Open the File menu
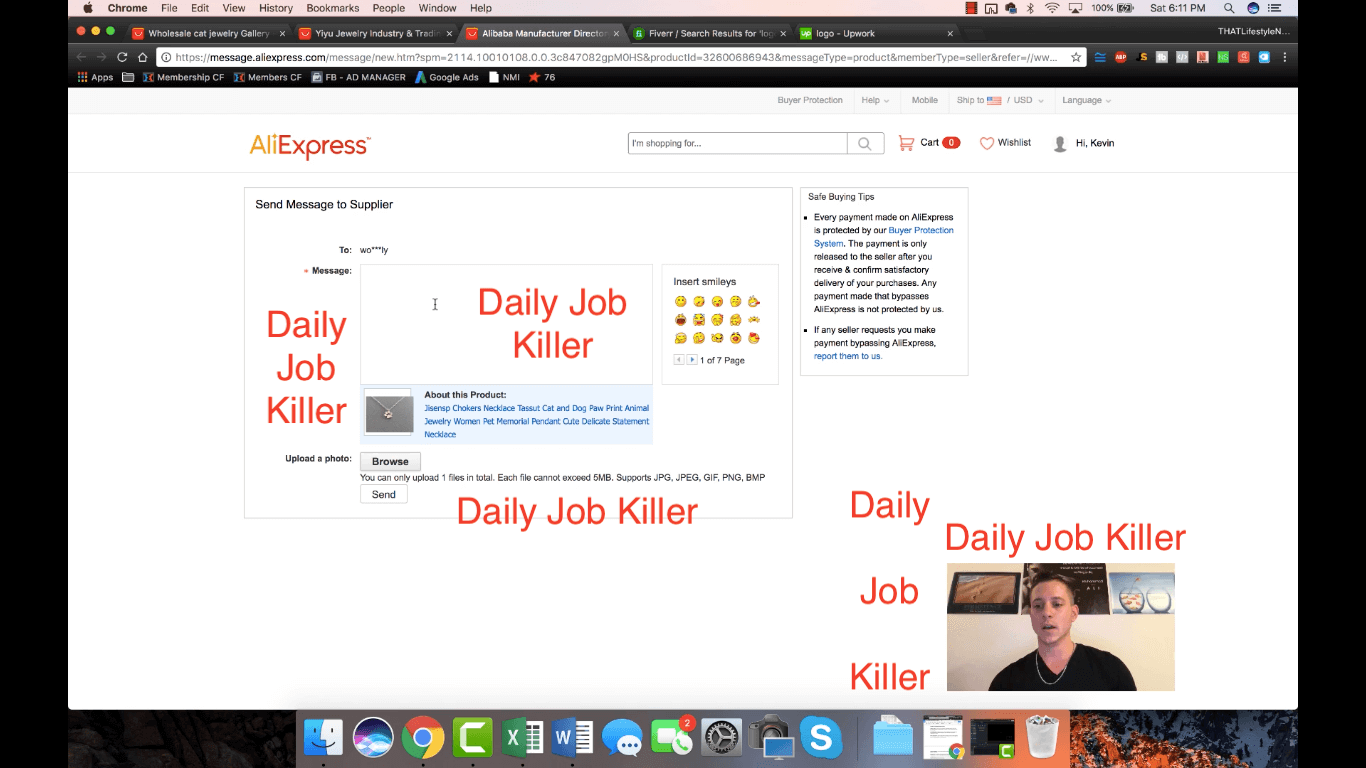The height and width of the screenshot is (768, 1366). tap(169, 8)
